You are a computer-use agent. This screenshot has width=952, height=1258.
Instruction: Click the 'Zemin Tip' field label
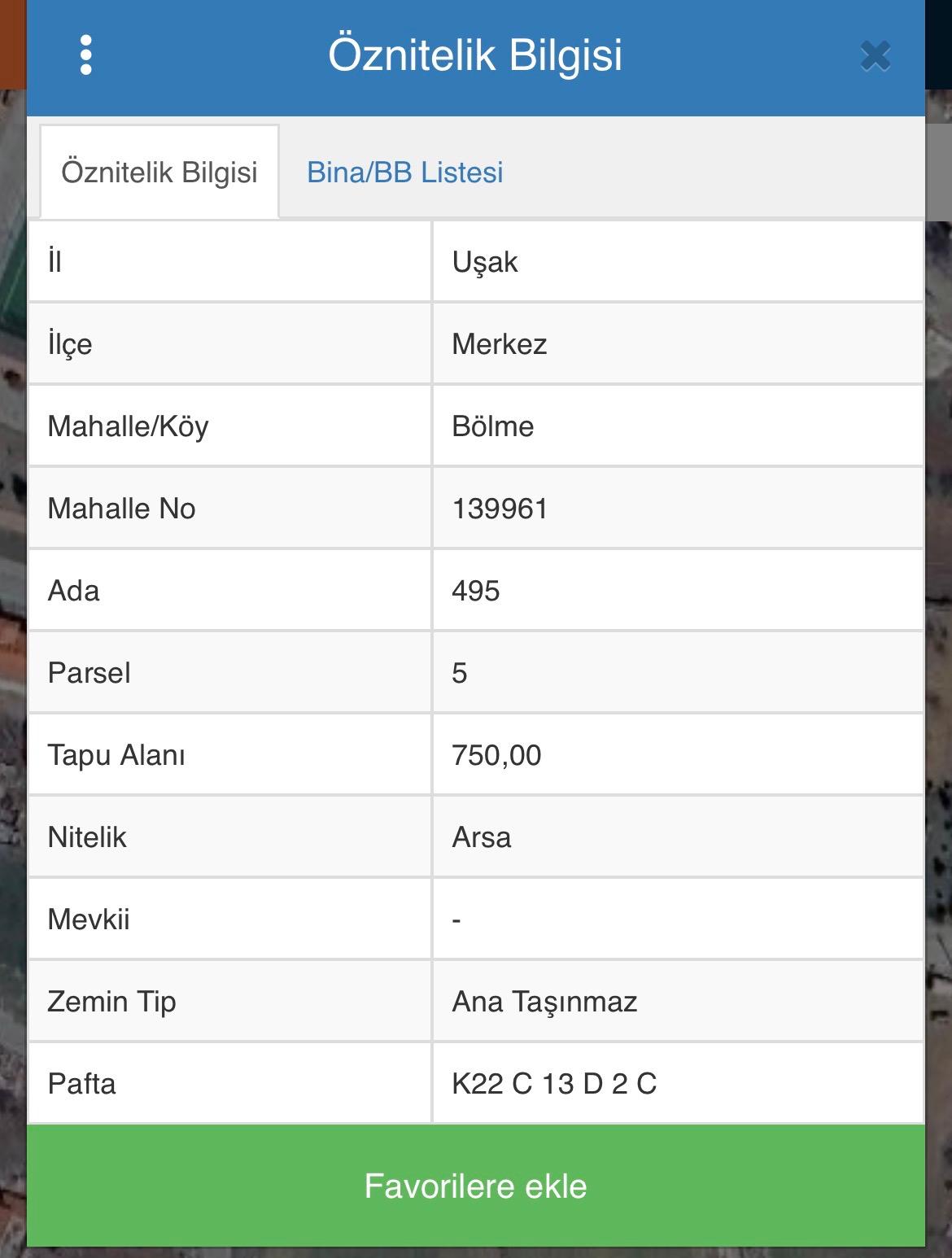tap(112, 1002)
